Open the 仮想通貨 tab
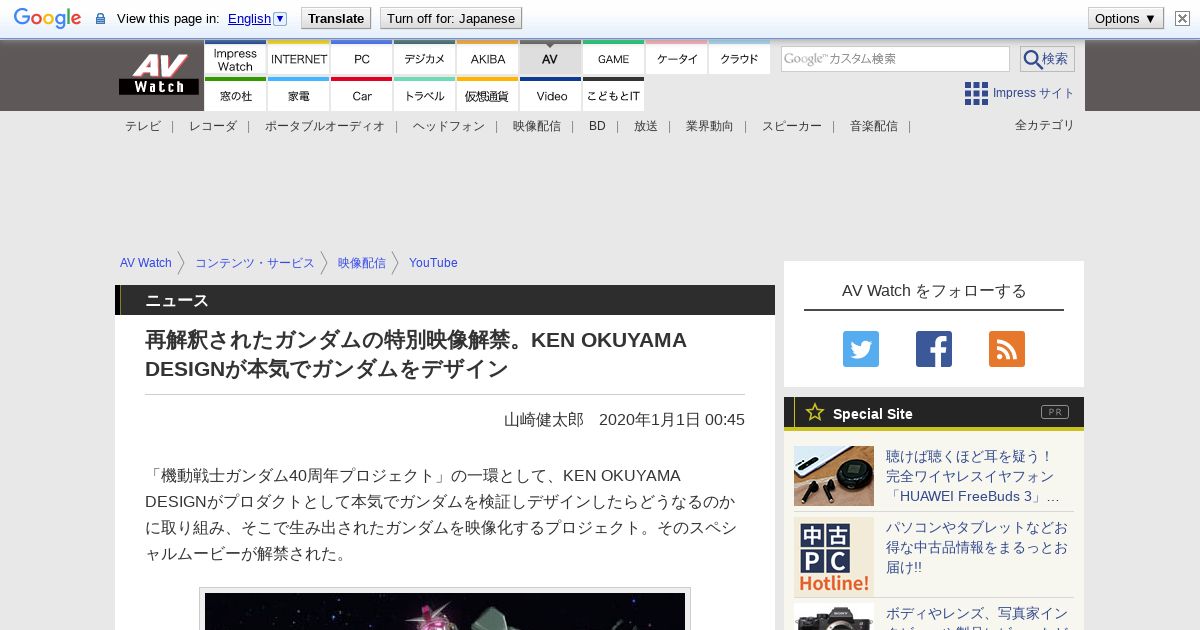Screen dimensions: 1200x630 [487, 95]
